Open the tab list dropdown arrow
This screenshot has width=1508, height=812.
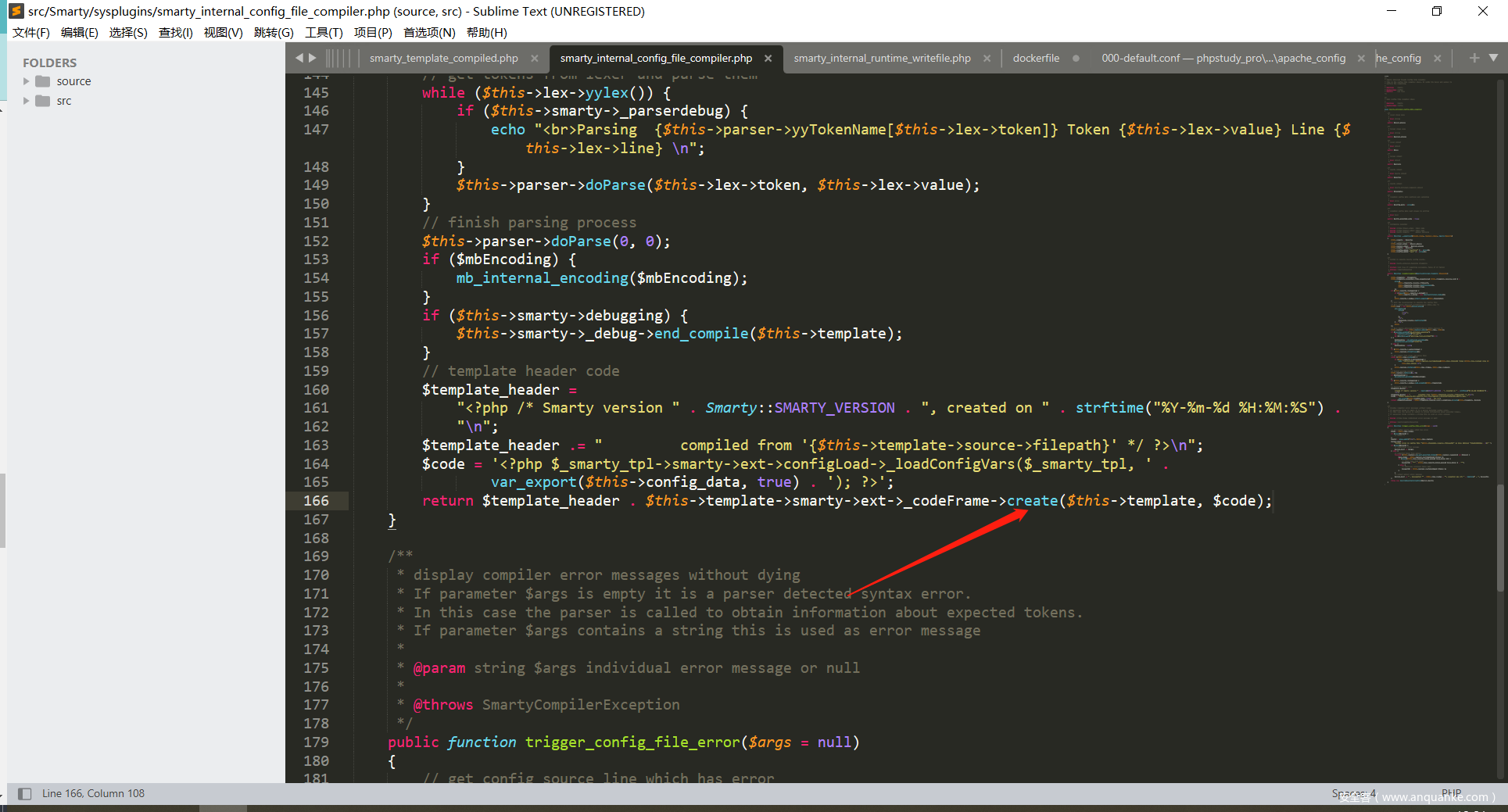pyautogui.click(x=1493, y=58)
